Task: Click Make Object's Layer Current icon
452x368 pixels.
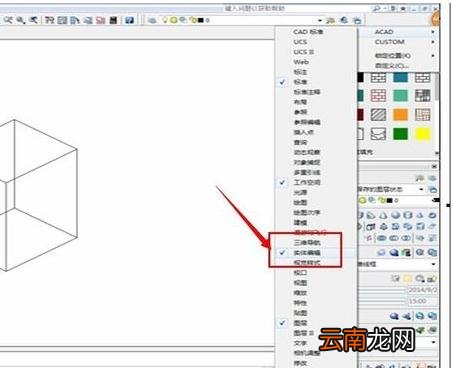Action: tap(331, 20)
